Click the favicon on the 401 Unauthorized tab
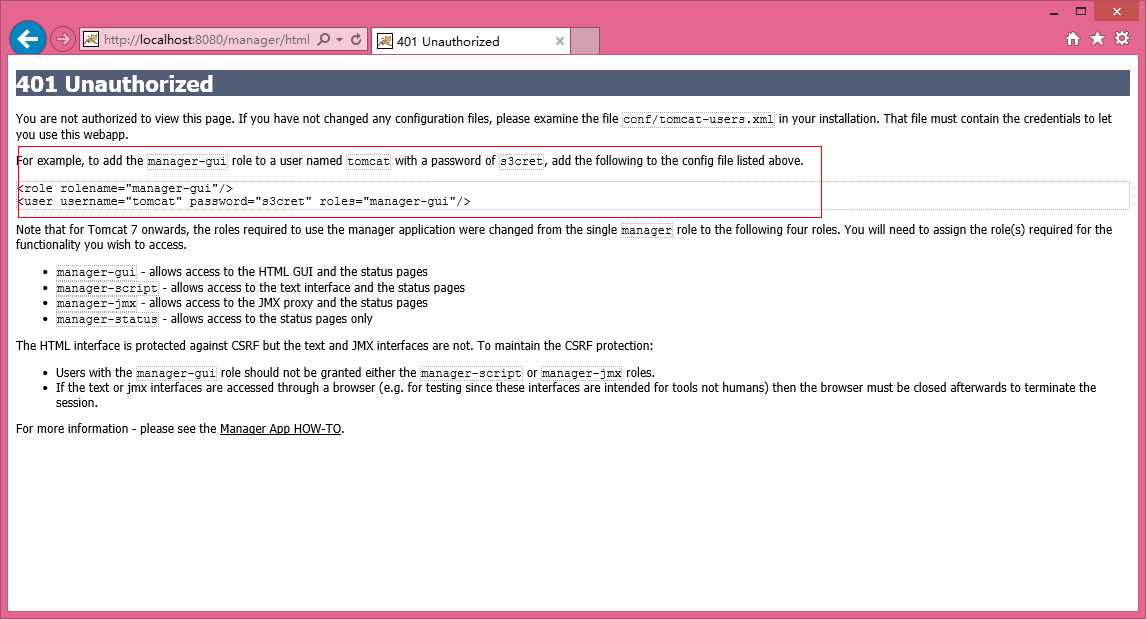 click(x=384, y=41)
